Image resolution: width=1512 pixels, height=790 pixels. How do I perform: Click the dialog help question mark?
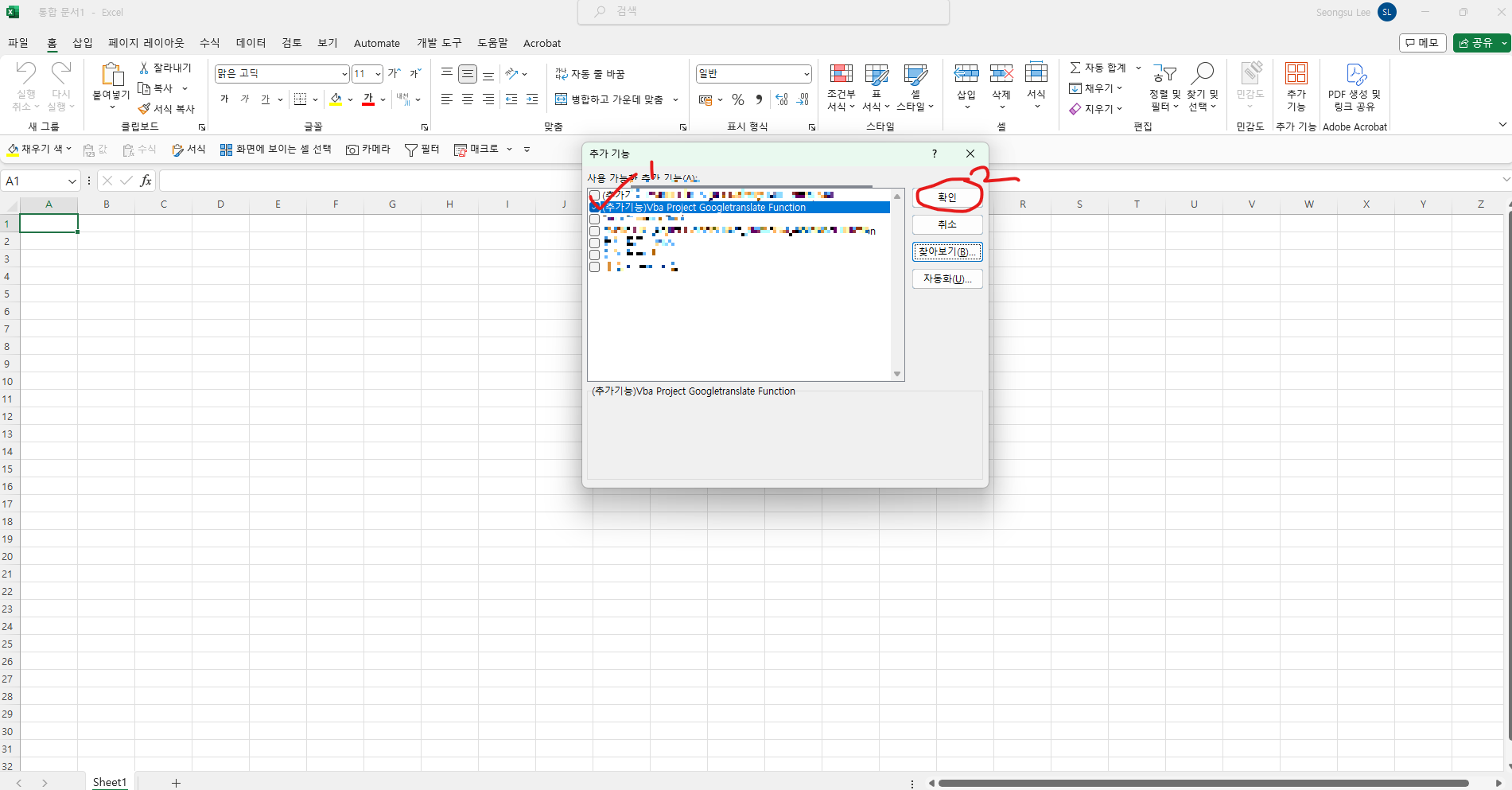tap(935, 154)
